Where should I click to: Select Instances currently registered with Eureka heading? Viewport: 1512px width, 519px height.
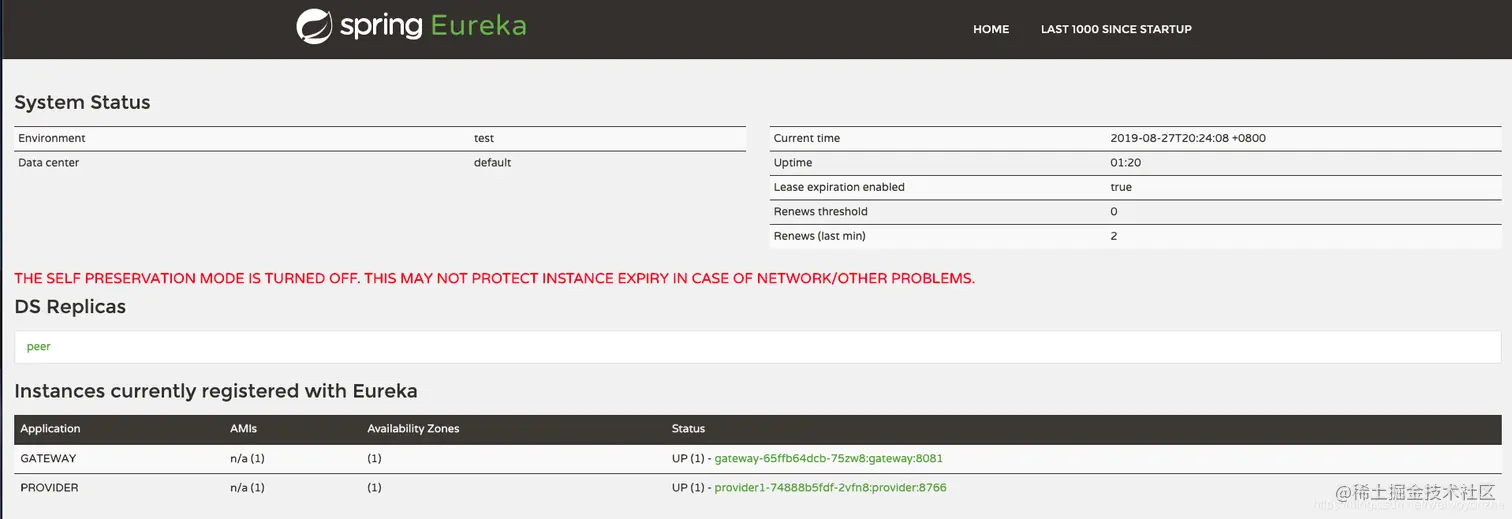click(216, 391)
